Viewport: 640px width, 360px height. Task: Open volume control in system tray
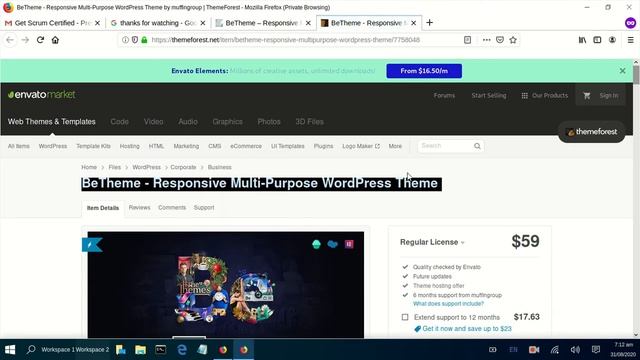pos(575,350)
